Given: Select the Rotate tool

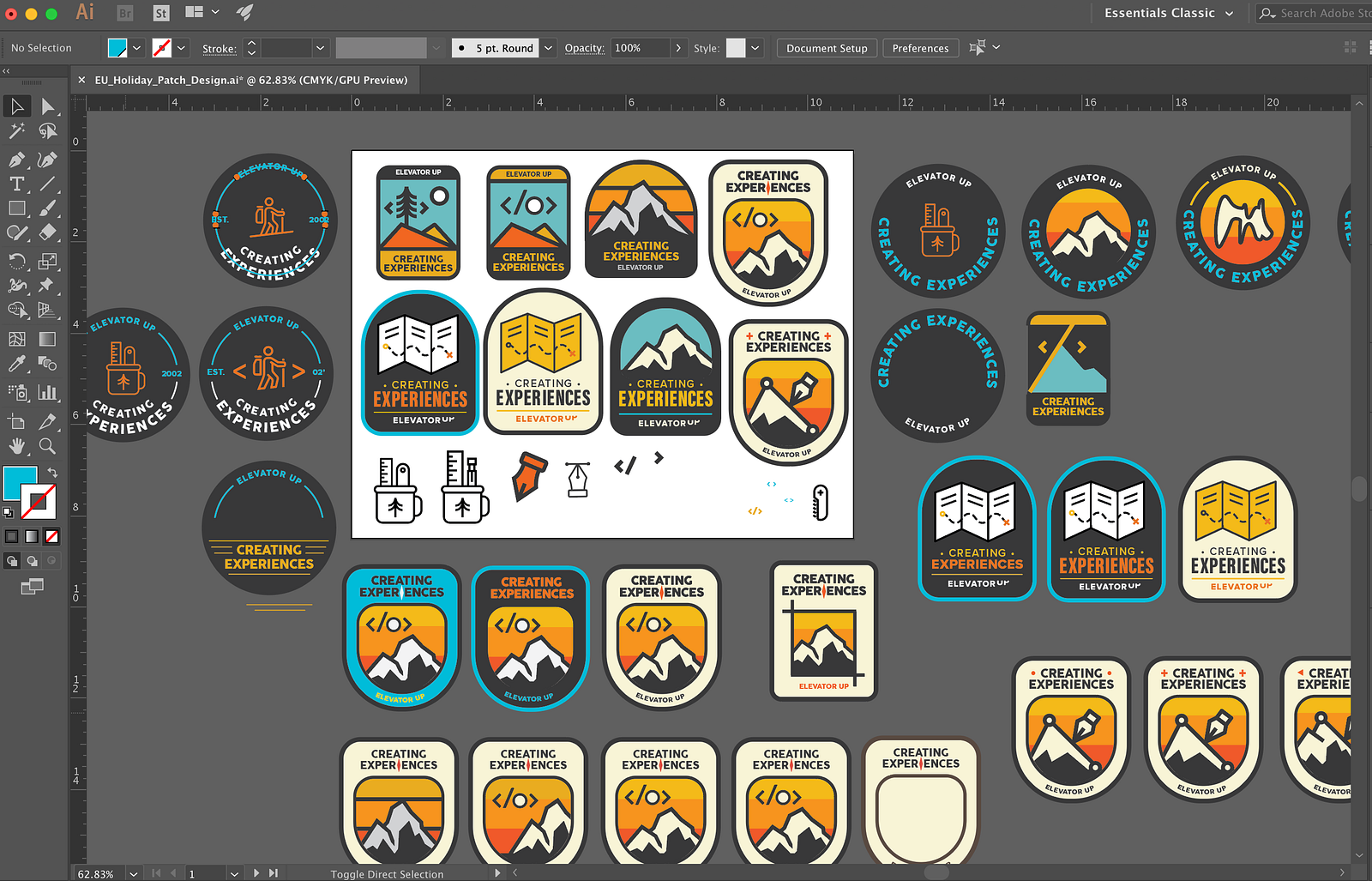Looking at the screenshot, I should pos(17,261).
